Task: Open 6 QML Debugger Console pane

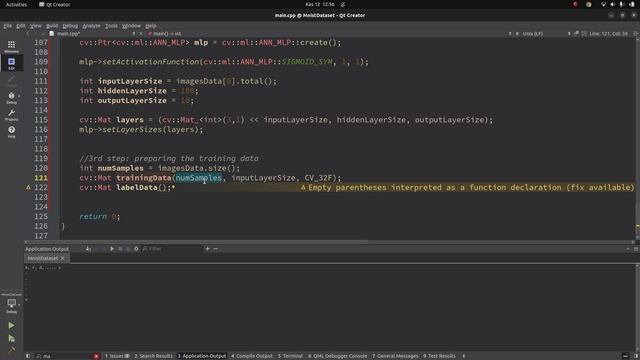Action: click(x=338, y=356)
